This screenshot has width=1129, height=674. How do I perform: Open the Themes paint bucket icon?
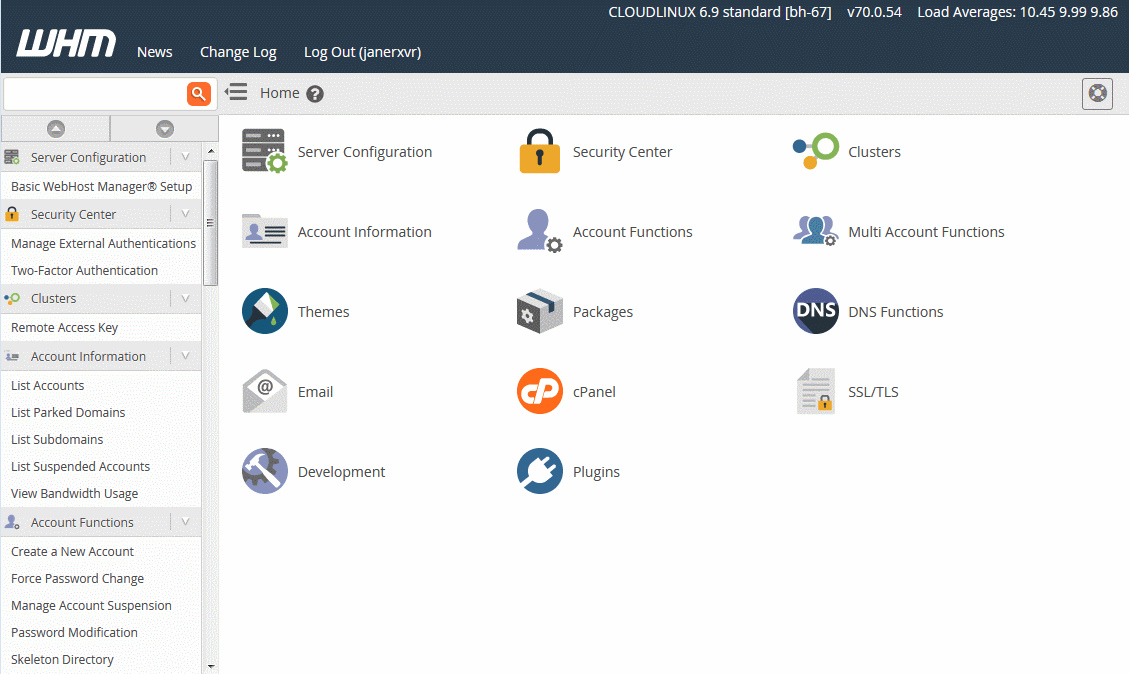264,311
